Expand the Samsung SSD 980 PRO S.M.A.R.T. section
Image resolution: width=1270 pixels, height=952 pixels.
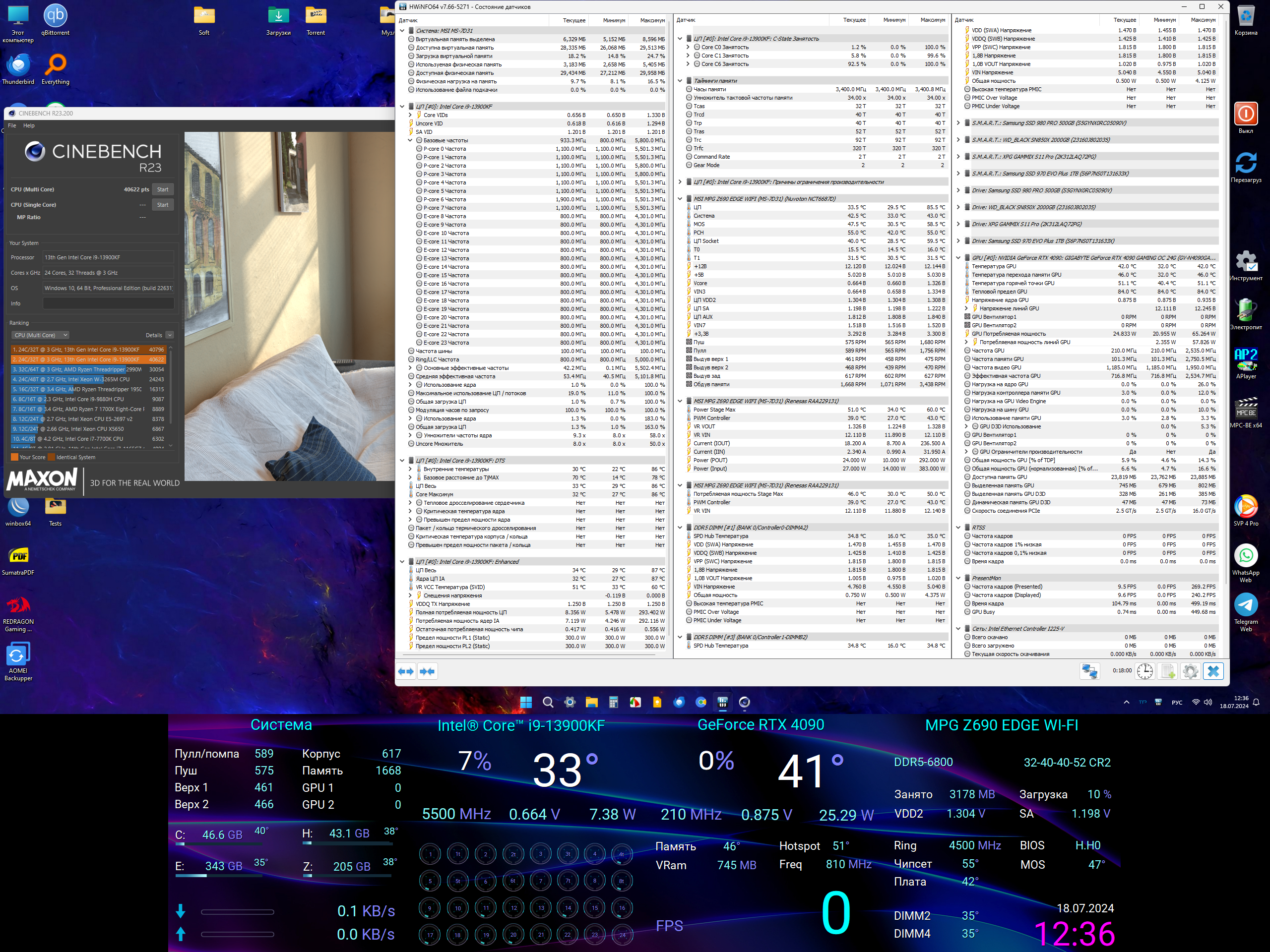[x=958, y=123]
